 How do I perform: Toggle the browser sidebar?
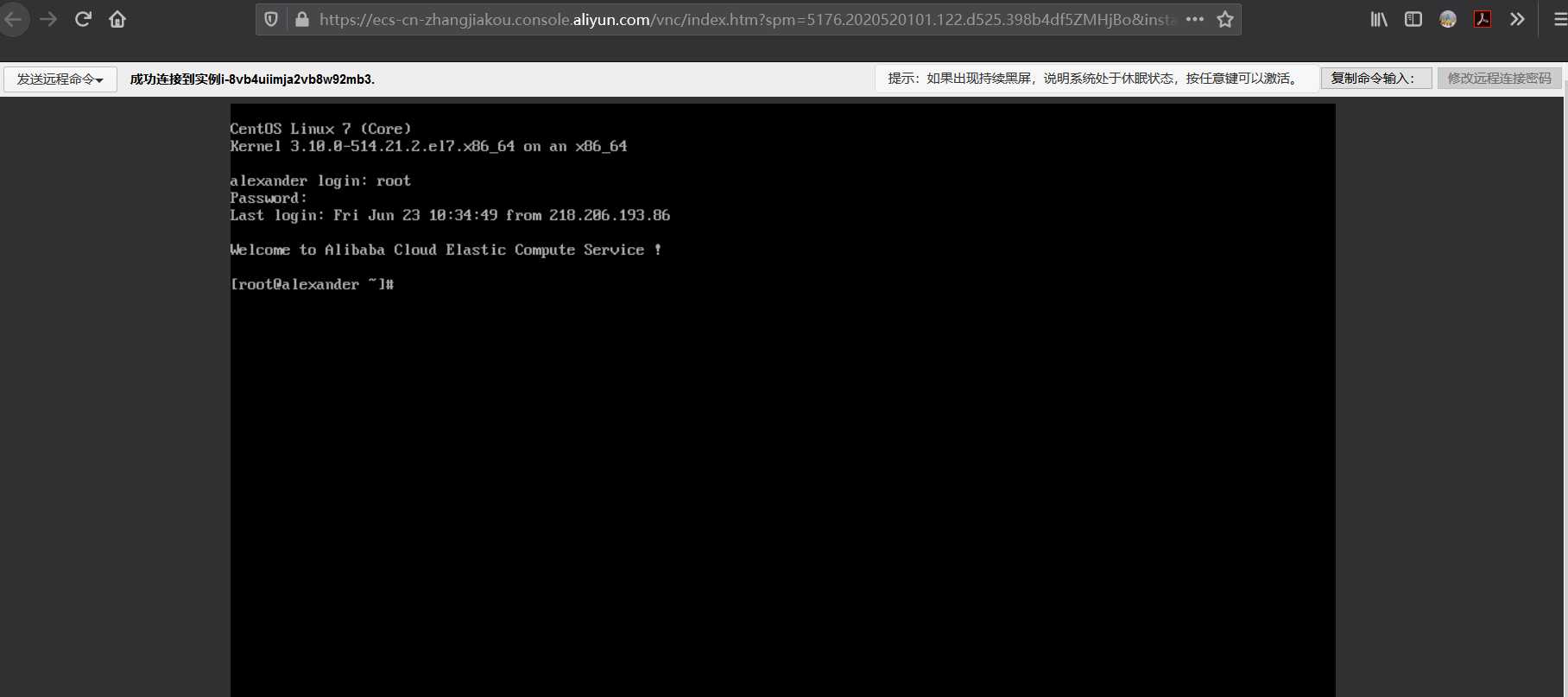click(x=1413, y=19)
